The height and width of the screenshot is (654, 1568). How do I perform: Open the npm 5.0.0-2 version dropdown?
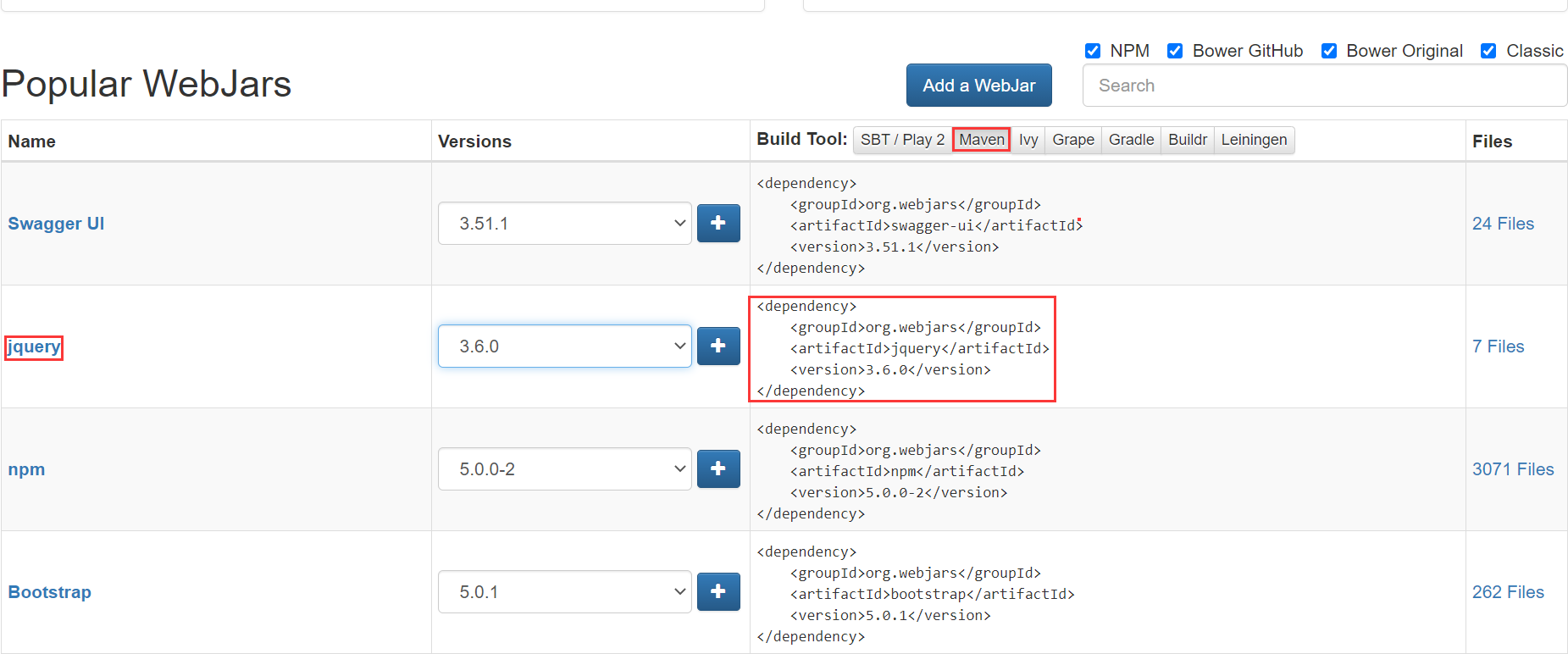point(564,469)
